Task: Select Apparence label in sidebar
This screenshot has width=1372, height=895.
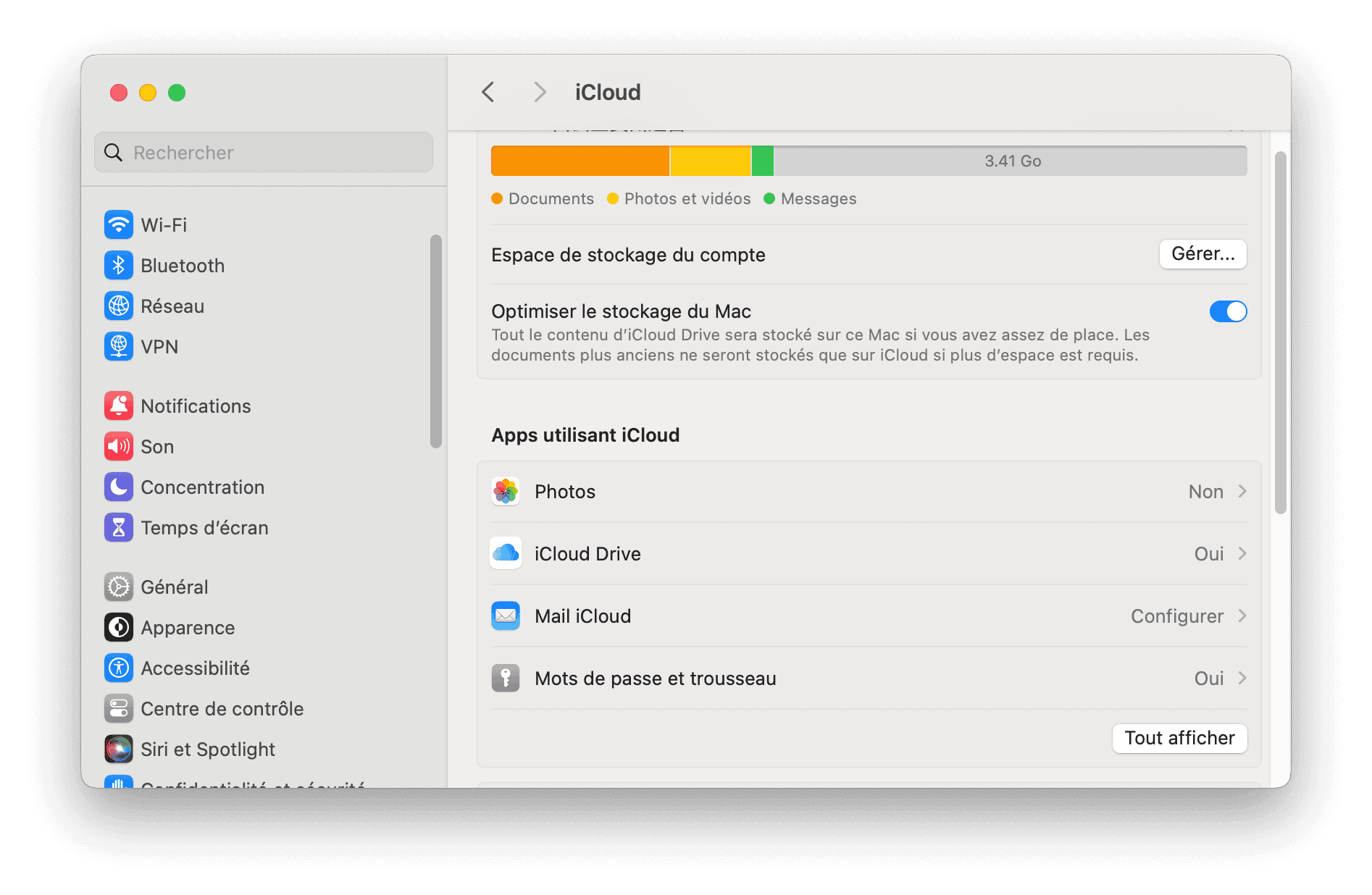Action: coord(188,628)
